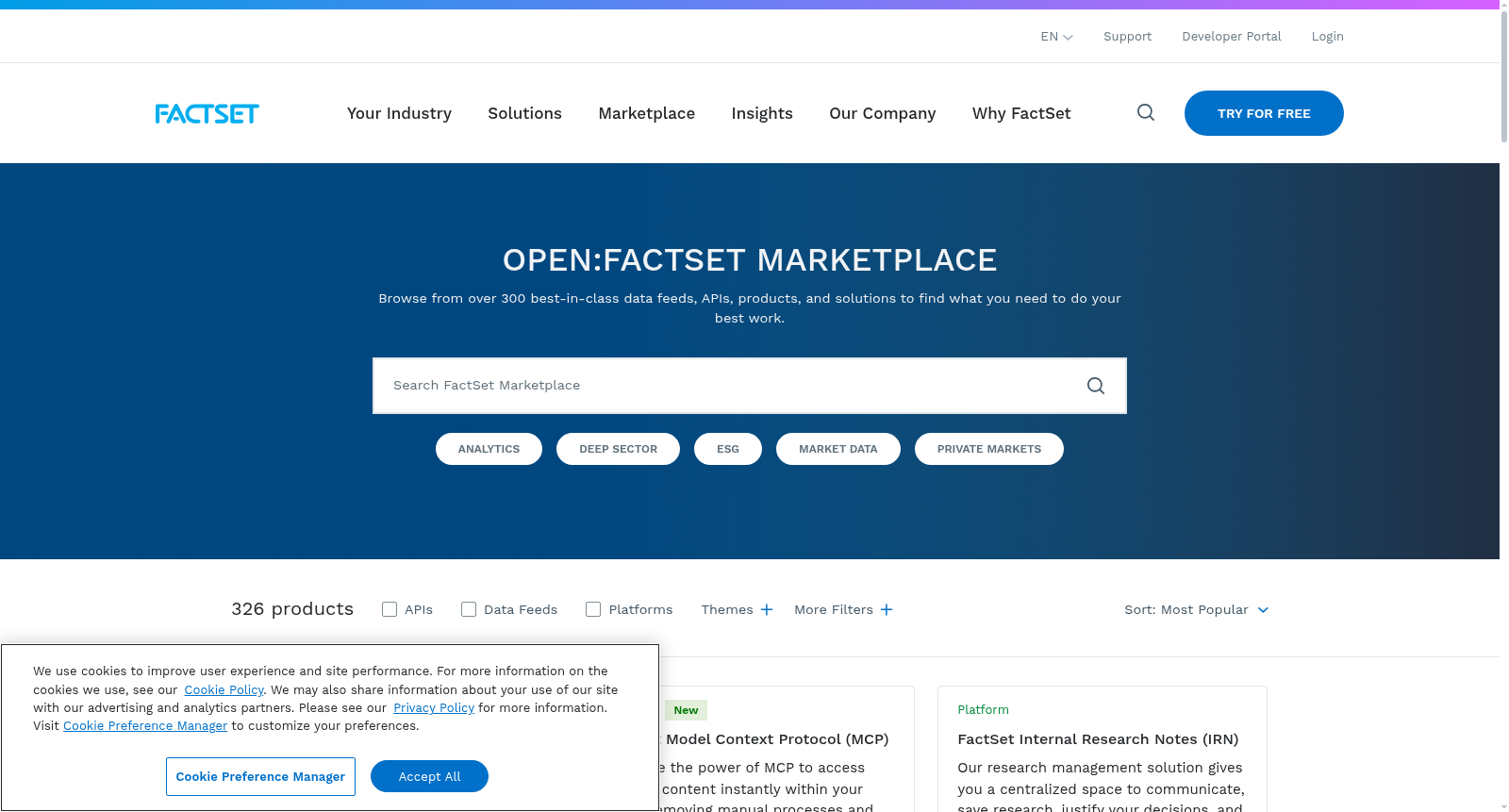Check the Data Feeds filter checkbox

pyautogui.click(x=469, y=609)
